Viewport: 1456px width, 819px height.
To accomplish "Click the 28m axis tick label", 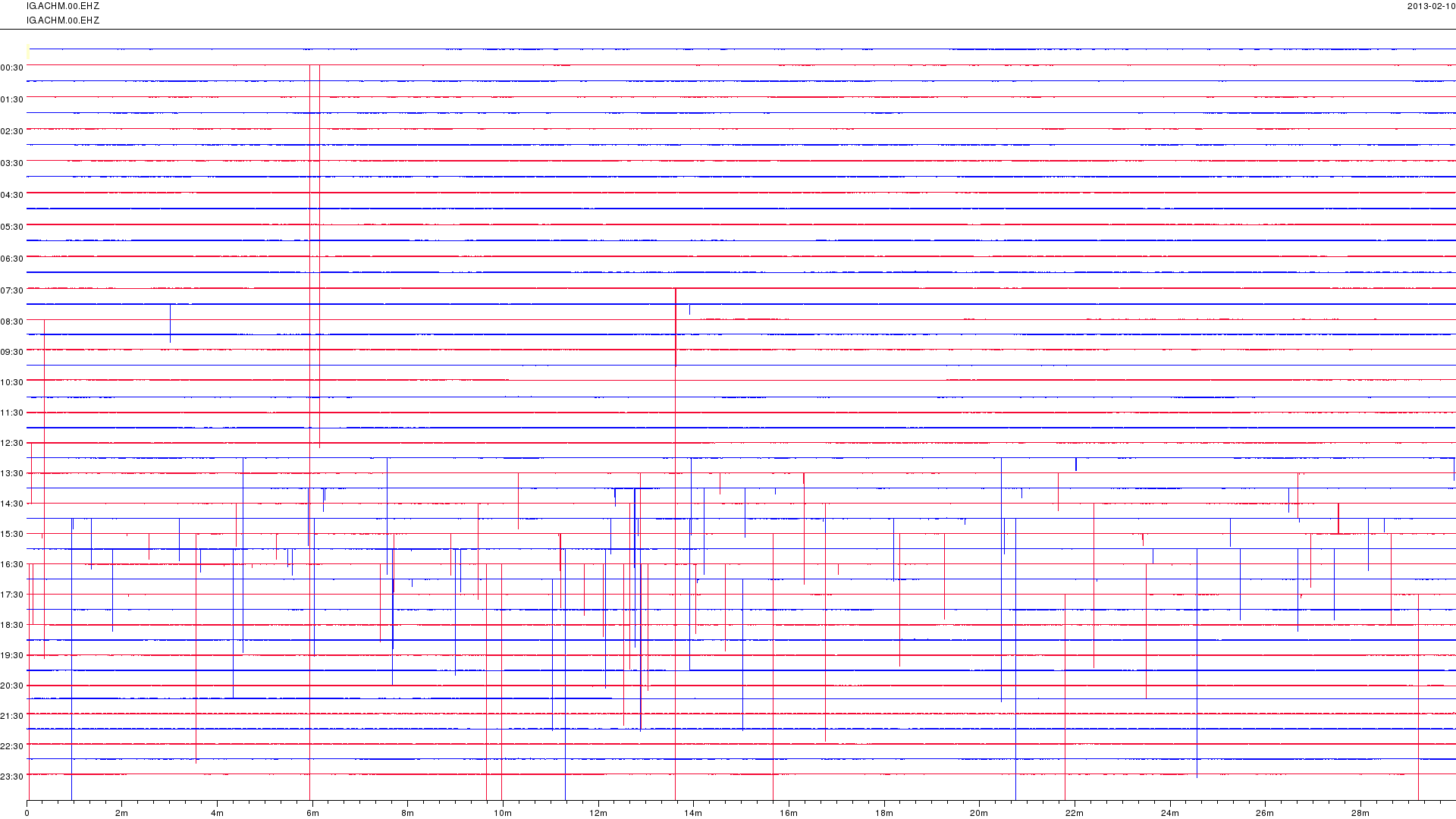I will pyautogui.click(x=1360, y=813).
